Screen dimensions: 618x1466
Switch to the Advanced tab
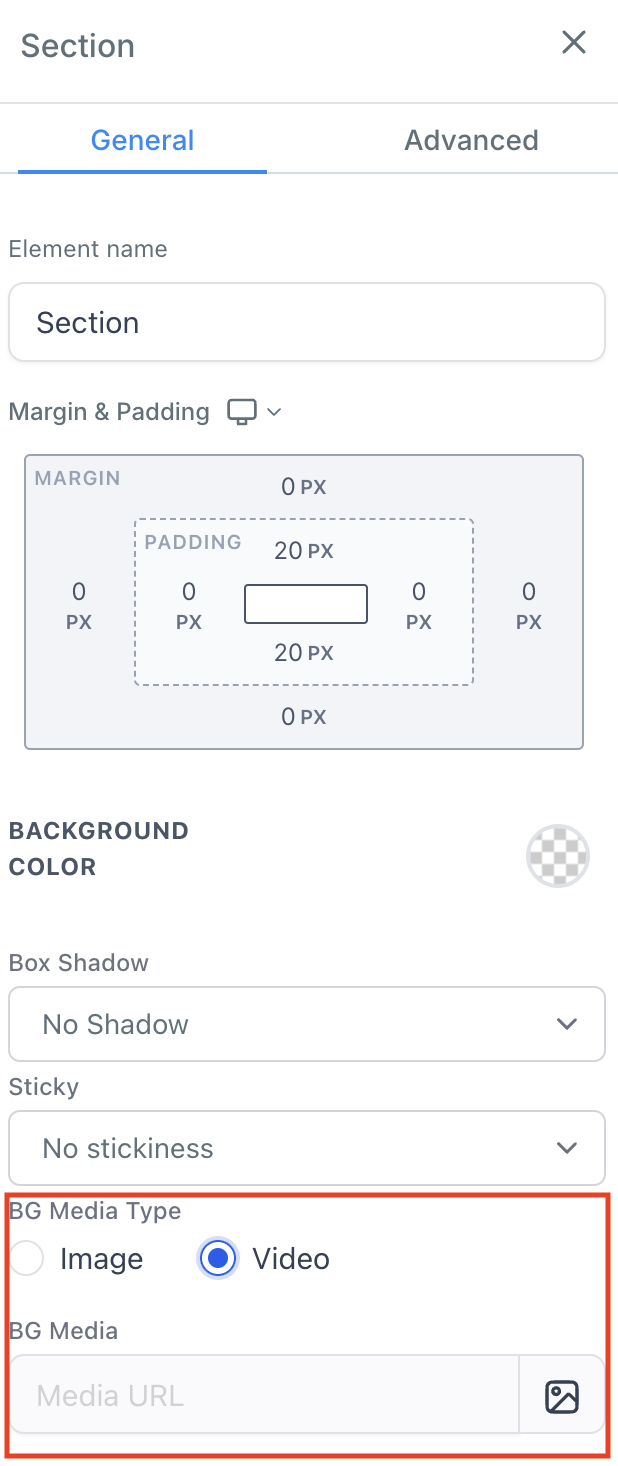[471, 140]
